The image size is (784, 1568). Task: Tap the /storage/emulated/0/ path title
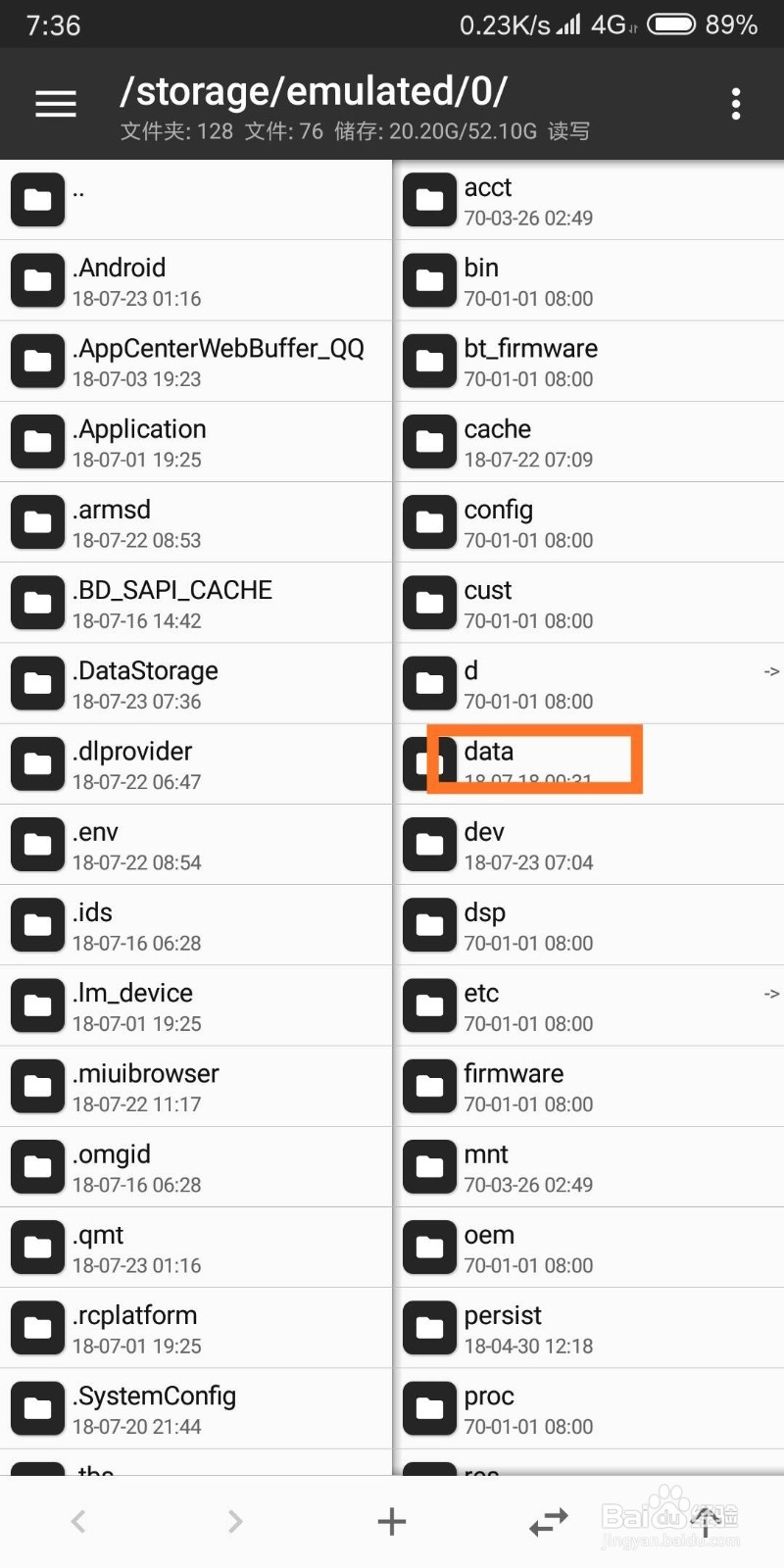coord(314,92)
